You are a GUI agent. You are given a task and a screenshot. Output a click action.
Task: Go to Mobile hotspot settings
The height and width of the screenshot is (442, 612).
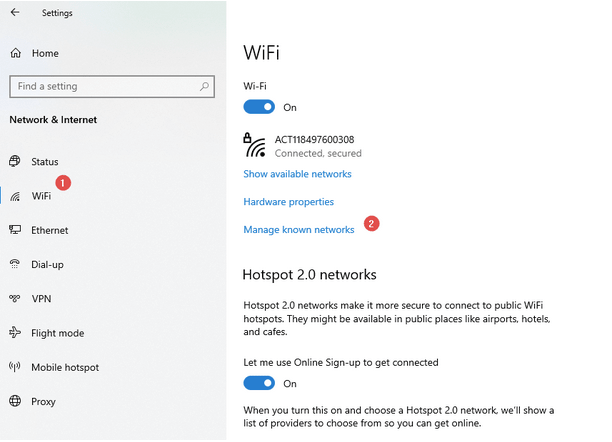tap(65, 367)
